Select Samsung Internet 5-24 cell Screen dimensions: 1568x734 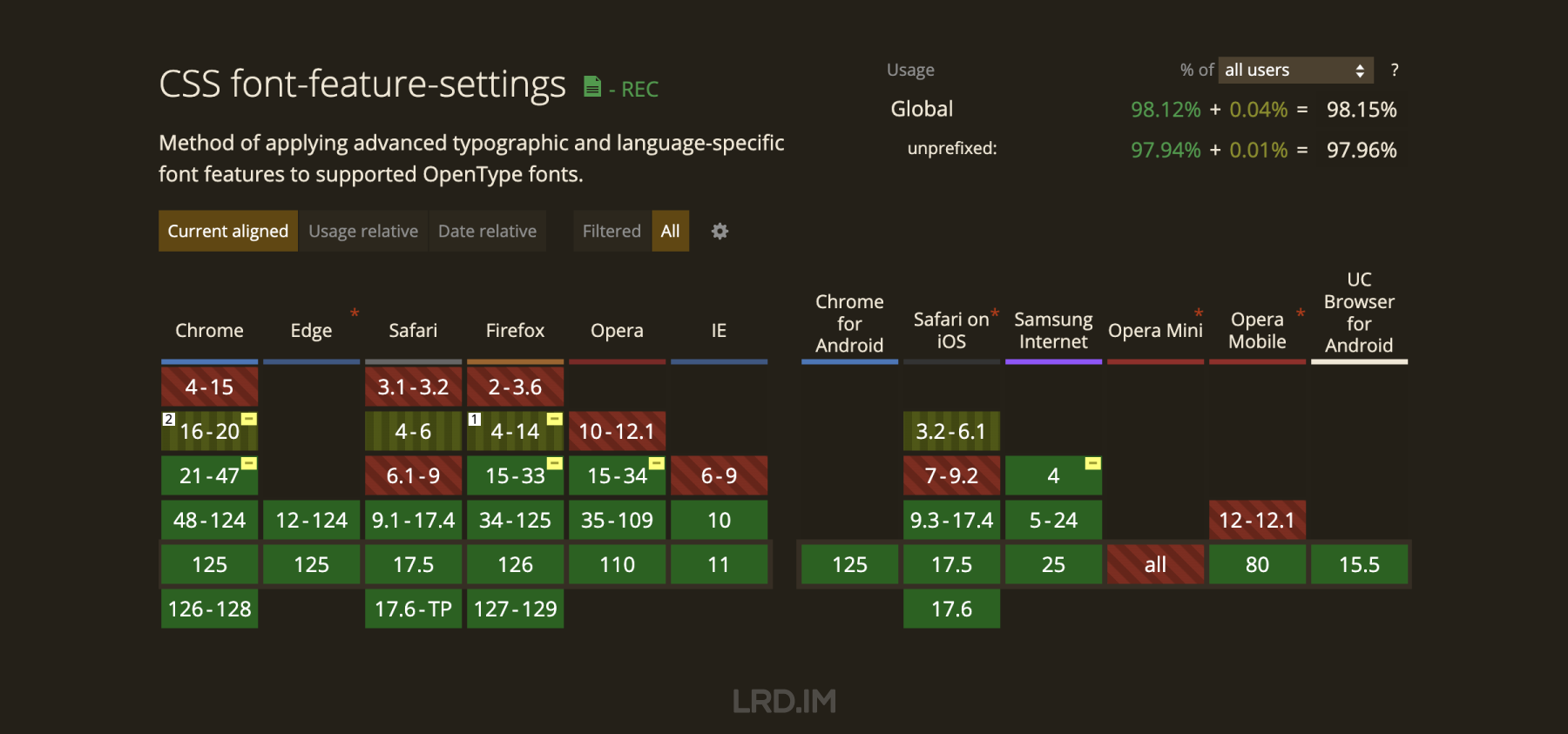tap(1053, 520)
